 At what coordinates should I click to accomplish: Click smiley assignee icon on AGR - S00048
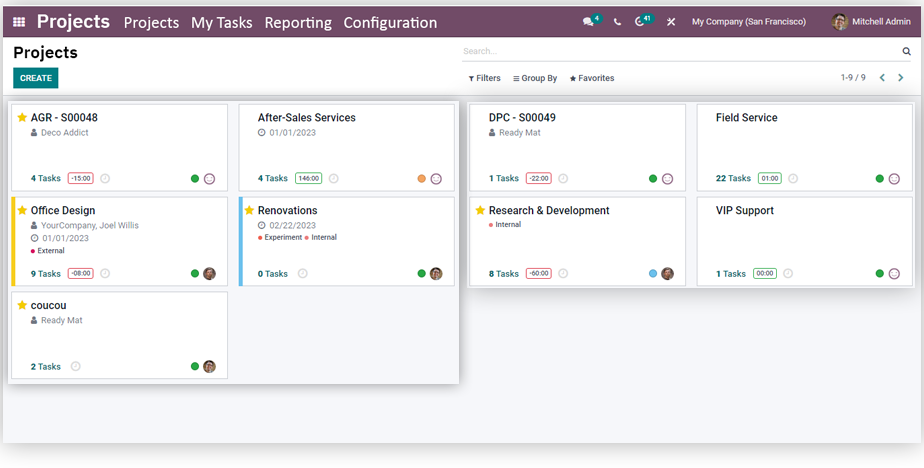point(209,179)
